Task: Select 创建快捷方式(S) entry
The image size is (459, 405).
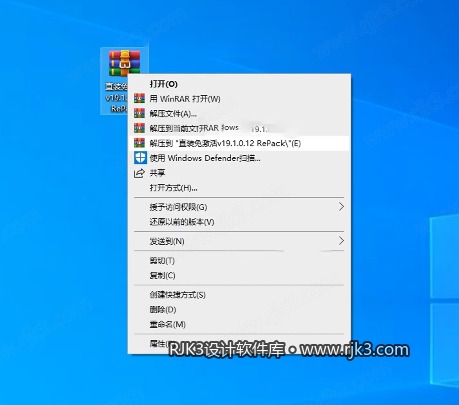Action: (239, 295)
